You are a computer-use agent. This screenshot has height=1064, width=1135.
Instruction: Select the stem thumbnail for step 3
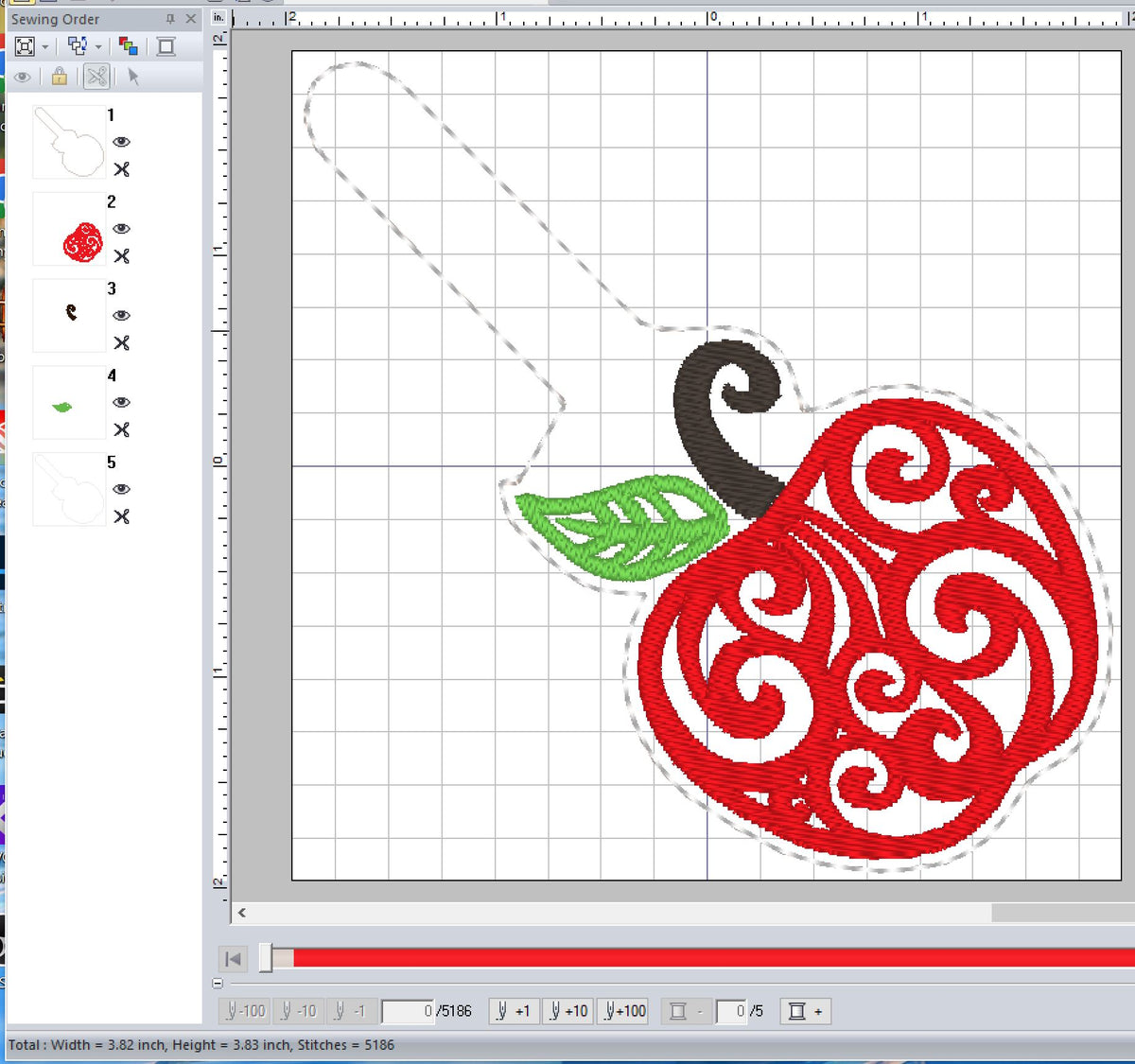click(69, 316)
